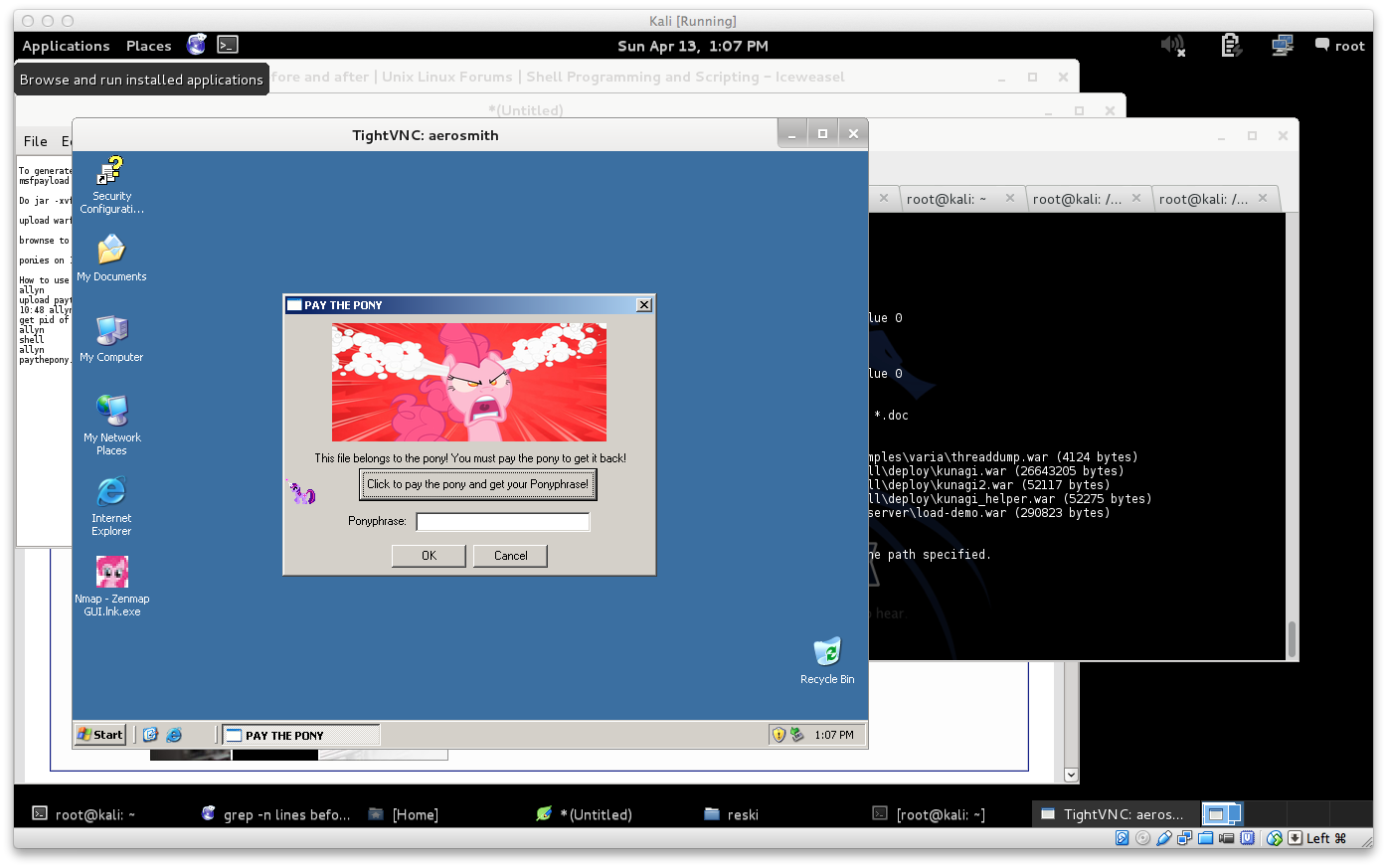Viewport: 1387px width, 868px height.
Task: Click the 'Sun Apr 13, 1:07 PM' clock
Action: click(x=693, y=46)
